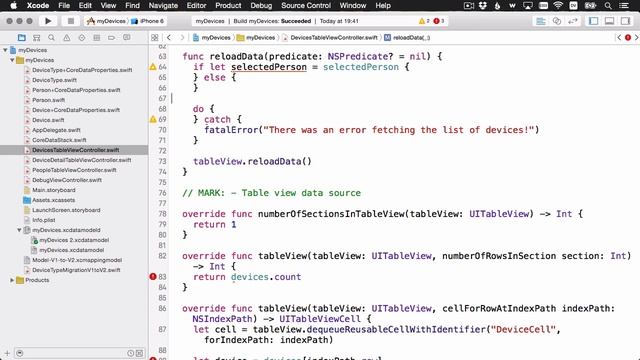Open the Debug navigator tab
Image resolution: width=640 pixels, height=360 pixels.
coord(97,38)
